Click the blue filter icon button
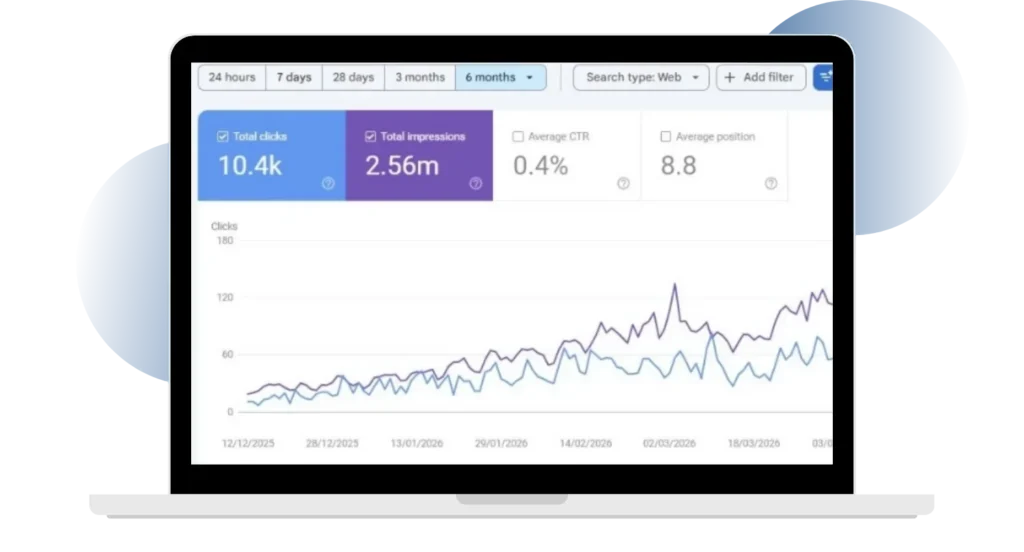Image resolution: width=1024 pixels, height=552 pixels. pyautogui.click(x=824, y=77)
